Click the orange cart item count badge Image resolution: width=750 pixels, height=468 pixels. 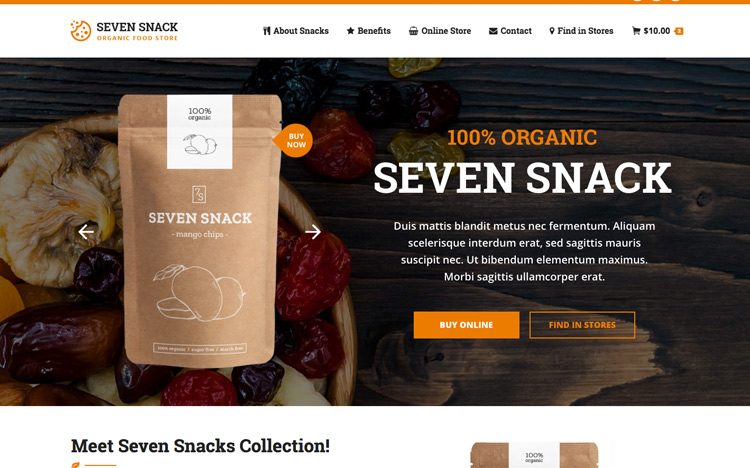679,31
